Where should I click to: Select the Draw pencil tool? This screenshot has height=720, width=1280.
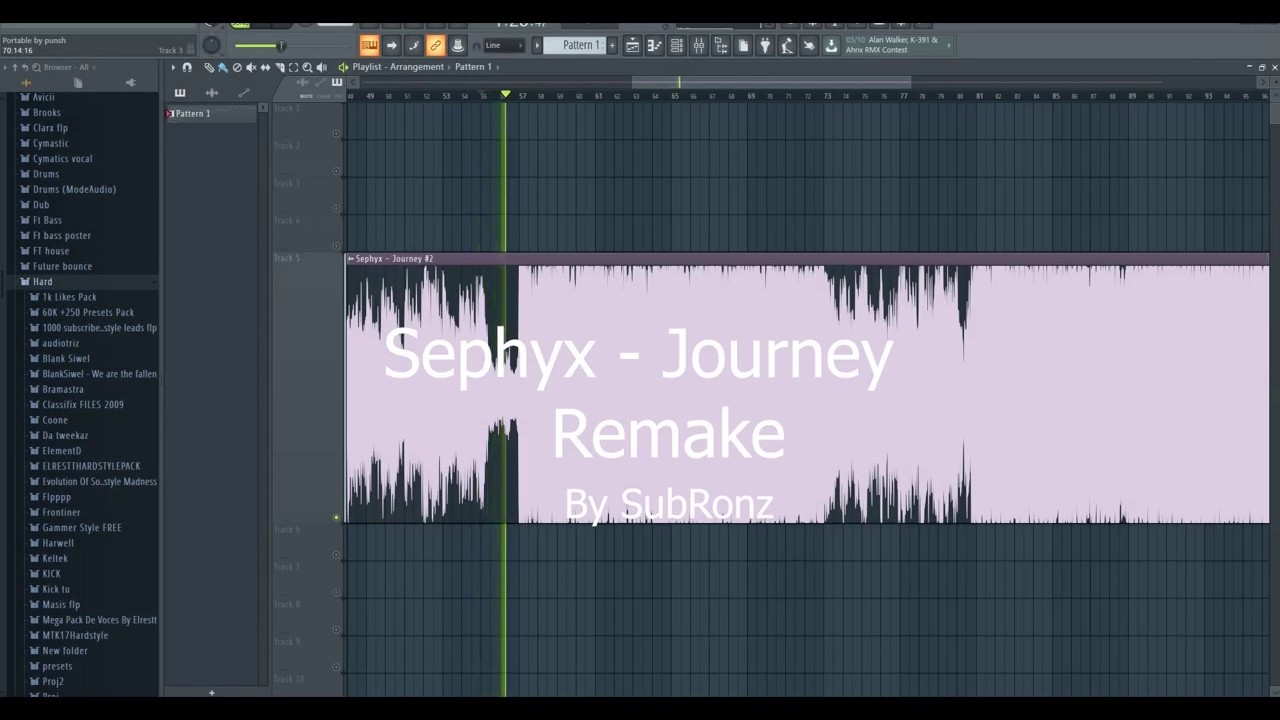click(209, 67)
